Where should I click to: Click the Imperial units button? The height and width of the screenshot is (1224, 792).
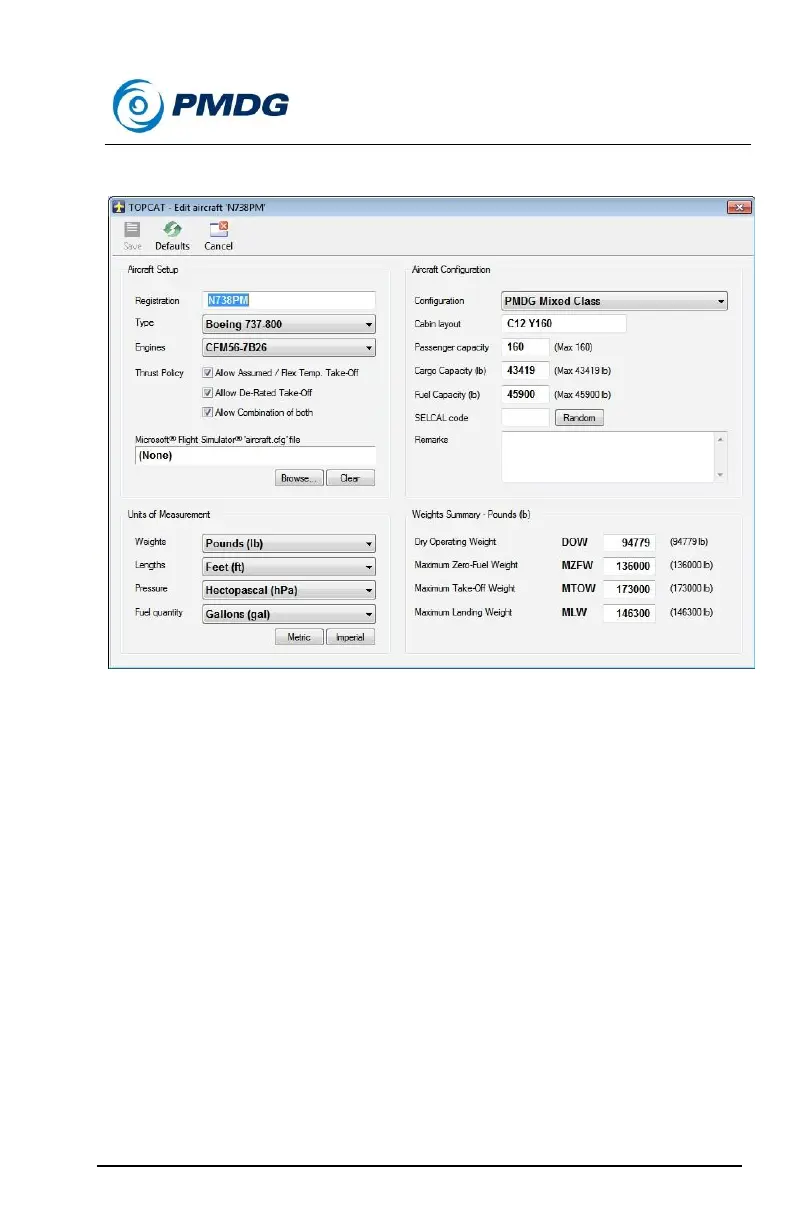[x=350, y=637]
